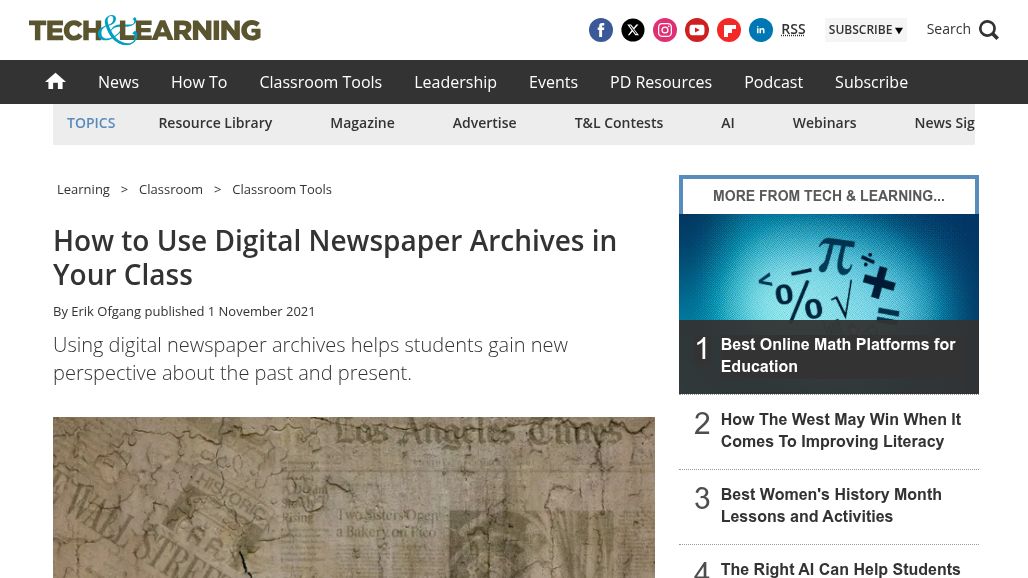The image size is (1028, 578).
Task: Open the Classroom Tools menu item
Action: 320,82
